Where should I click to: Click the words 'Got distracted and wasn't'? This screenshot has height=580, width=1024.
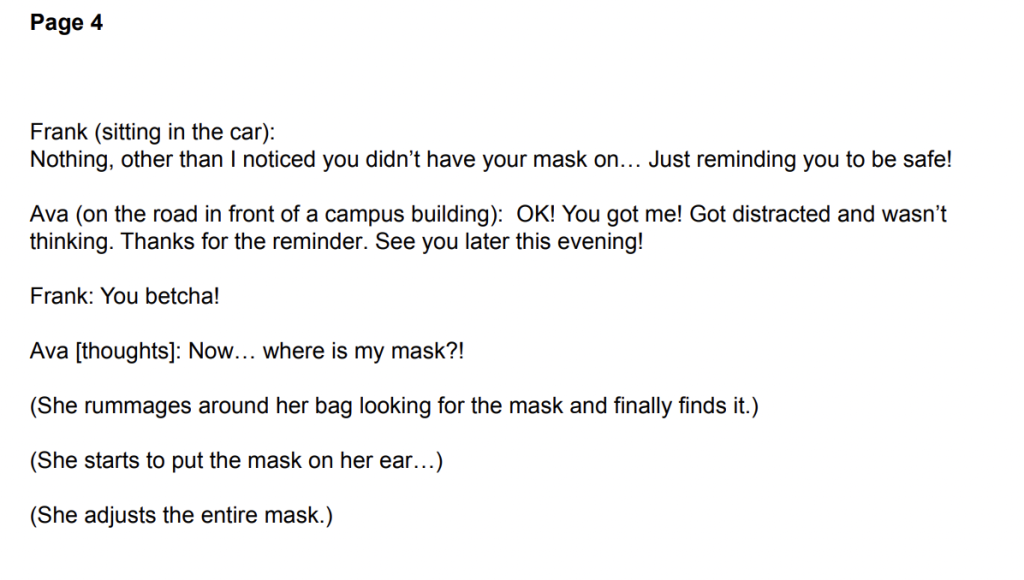[x=818, y=214]
